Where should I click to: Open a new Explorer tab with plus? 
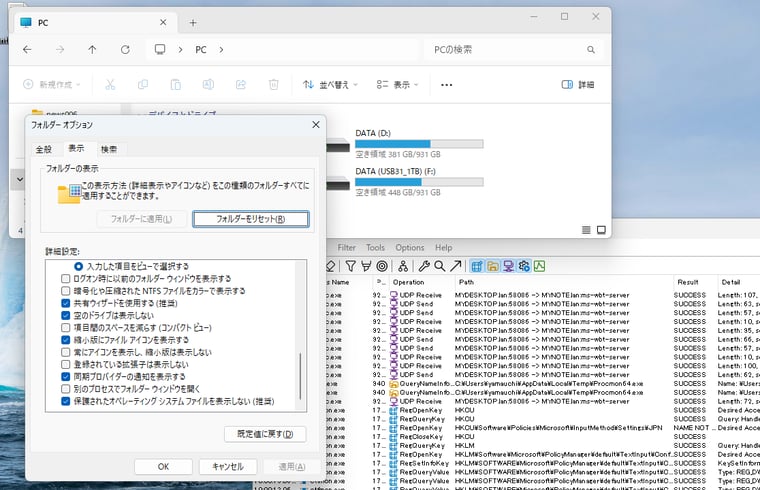(x=193, y=23)
